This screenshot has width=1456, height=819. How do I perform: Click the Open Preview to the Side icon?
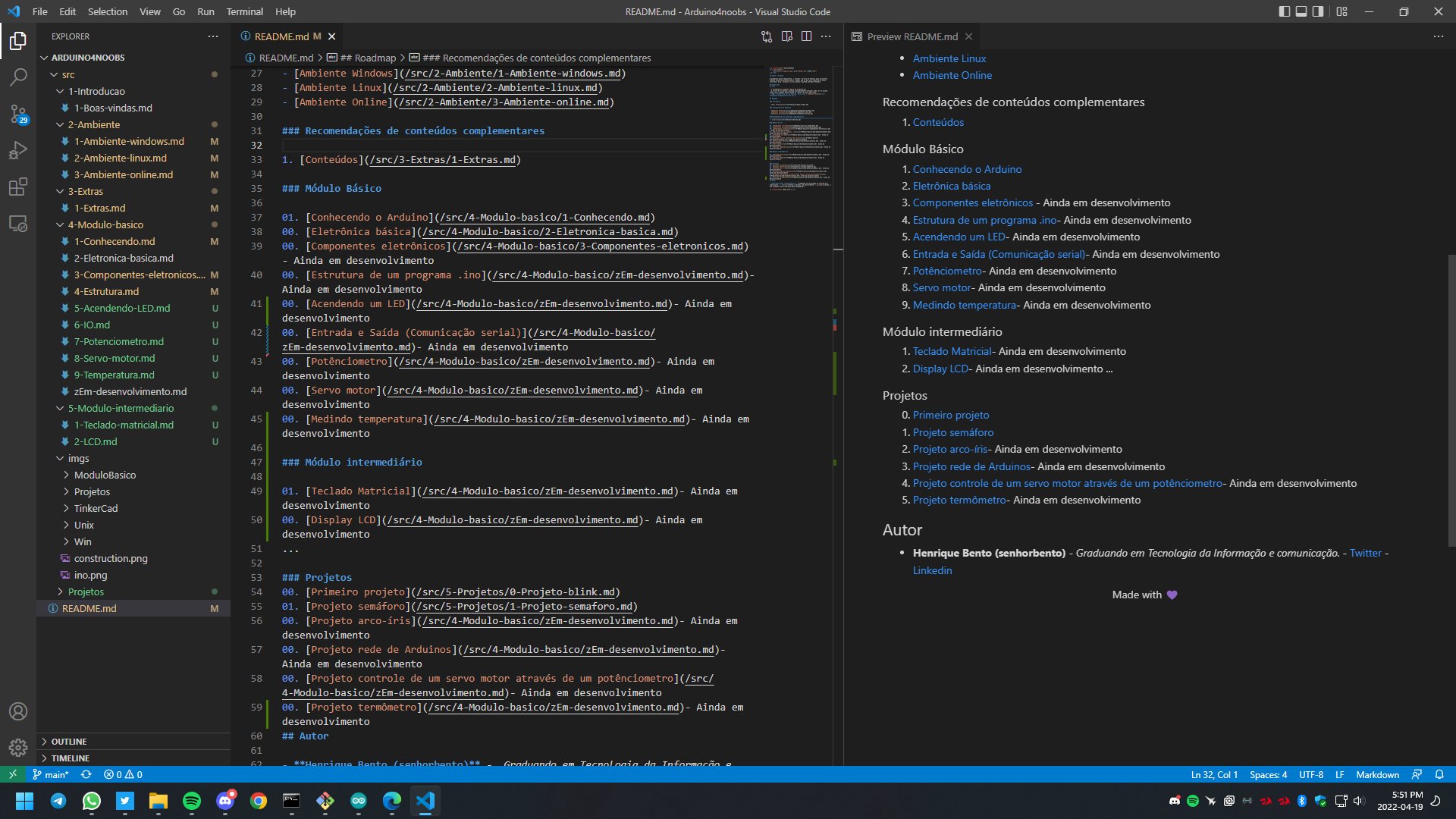(x=786, y=36)
